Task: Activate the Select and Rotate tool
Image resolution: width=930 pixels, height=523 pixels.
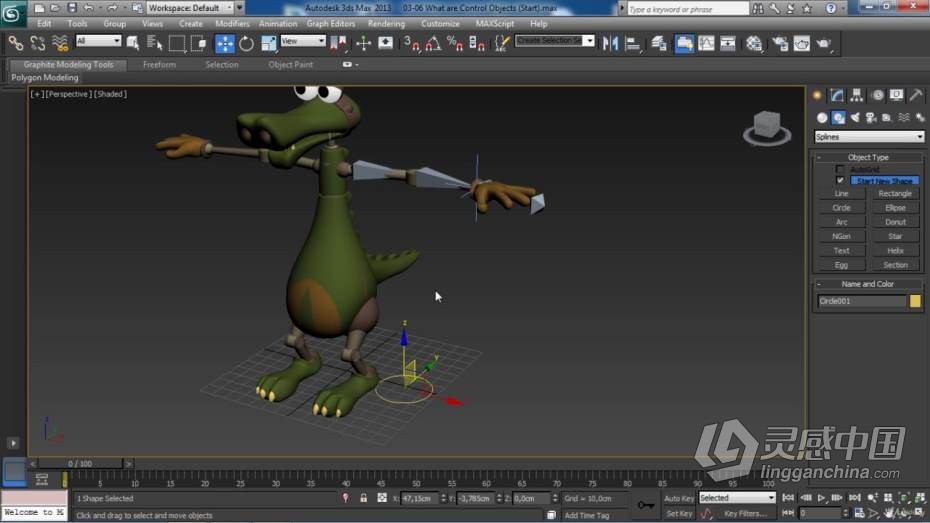Action: pos(246,43)
